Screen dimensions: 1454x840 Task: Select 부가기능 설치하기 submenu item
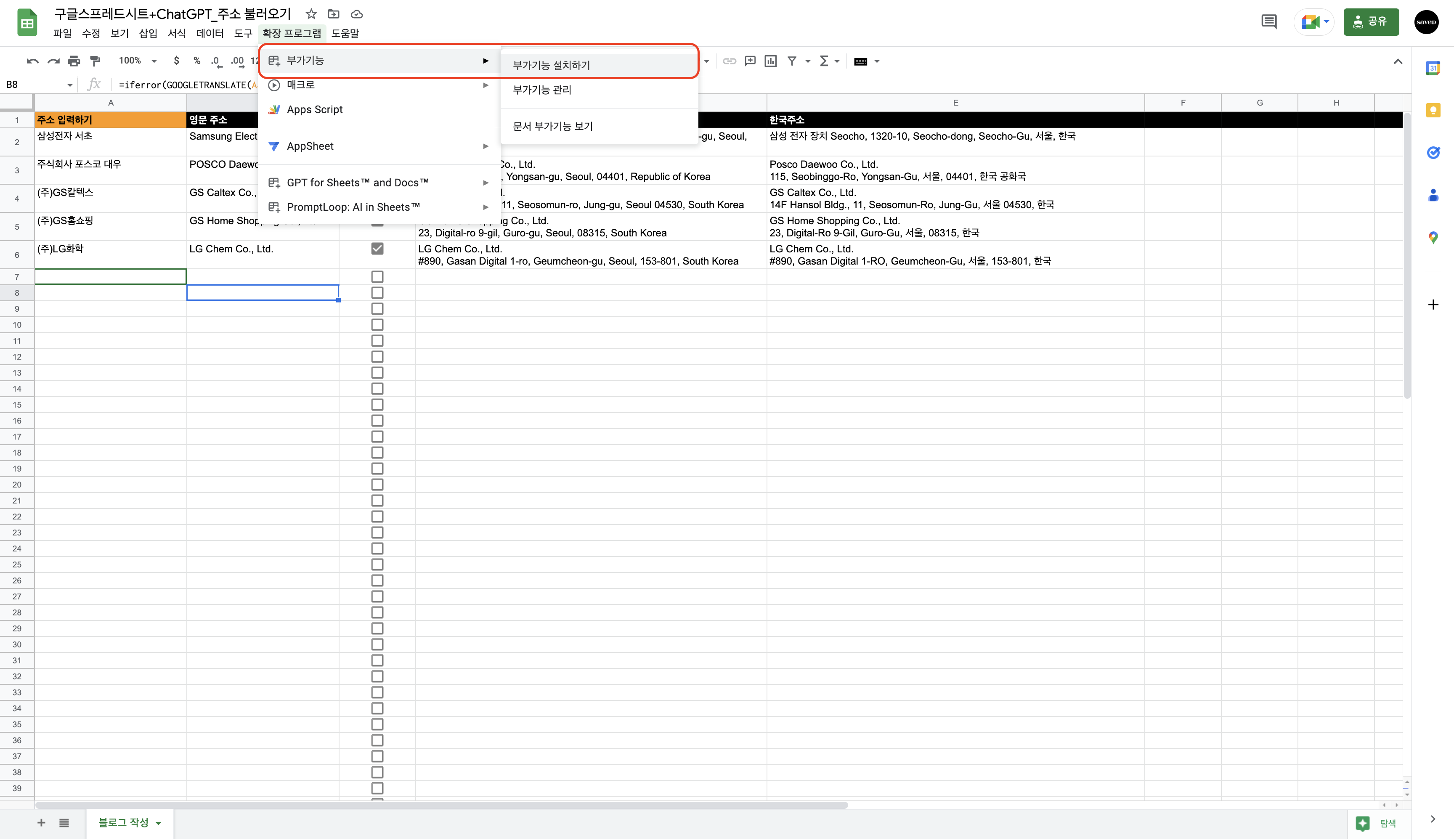[552, 66]
